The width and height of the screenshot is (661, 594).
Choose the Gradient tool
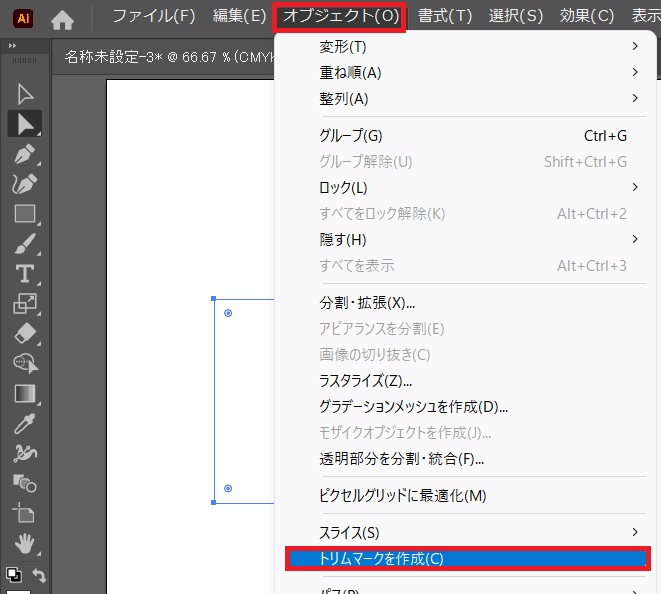coord(25,393)
